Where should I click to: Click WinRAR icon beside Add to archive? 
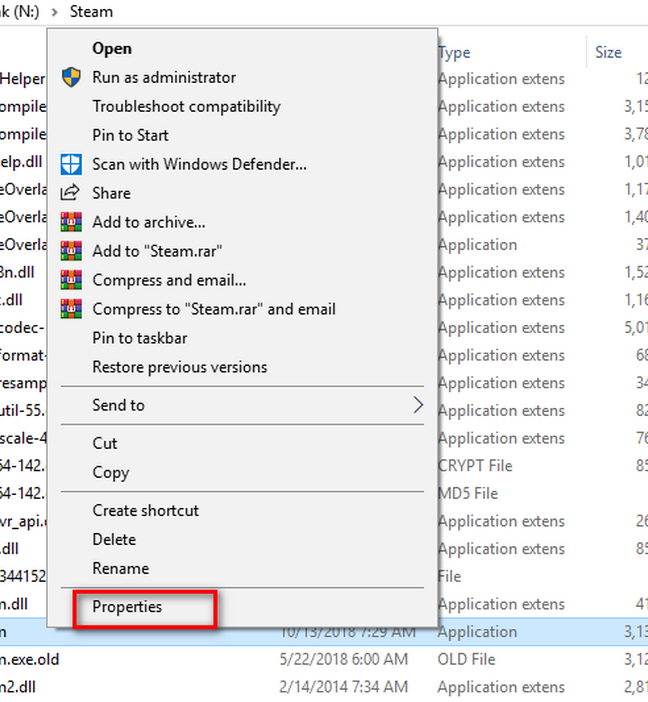pyautogui.click(x=71, y=222)
